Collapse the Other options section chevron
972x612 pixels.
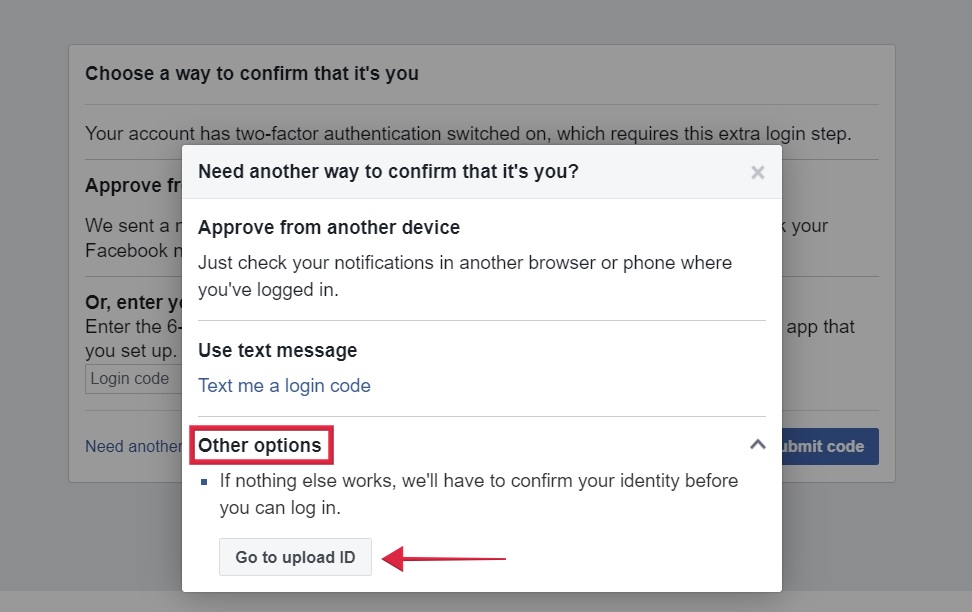tap(757, 444)
